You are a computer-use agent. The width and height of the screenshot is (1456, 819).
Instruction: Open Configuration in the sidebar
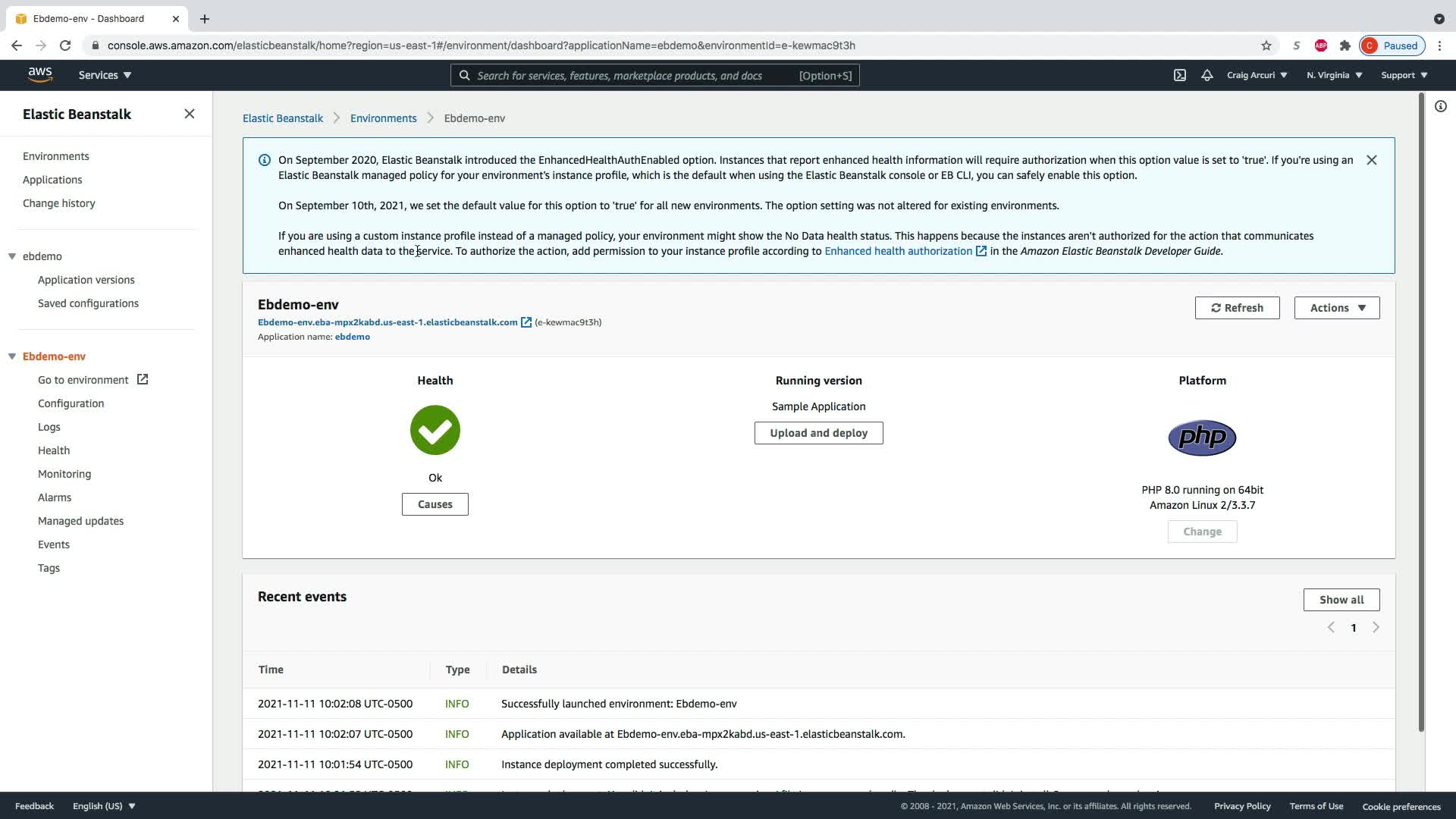pyautogui.click(x=71, y=403)
